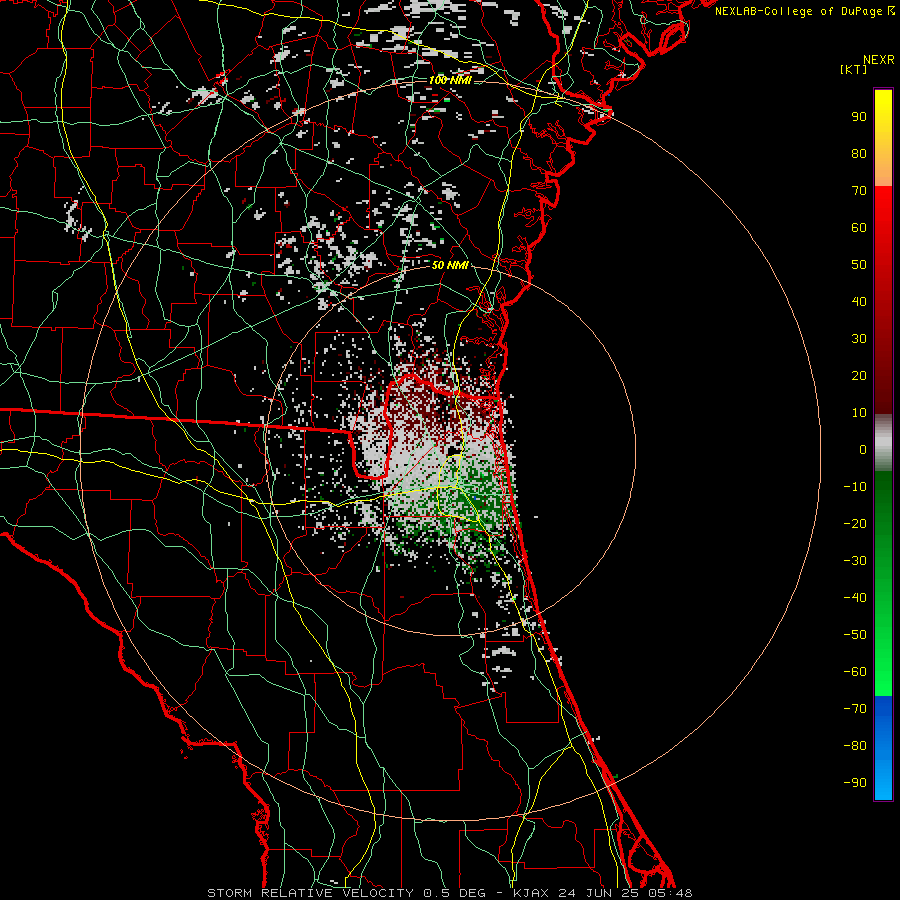Click the 05:48 timestamp in the caption
This screenshot has width=900, height=900.
pos(670,893)
